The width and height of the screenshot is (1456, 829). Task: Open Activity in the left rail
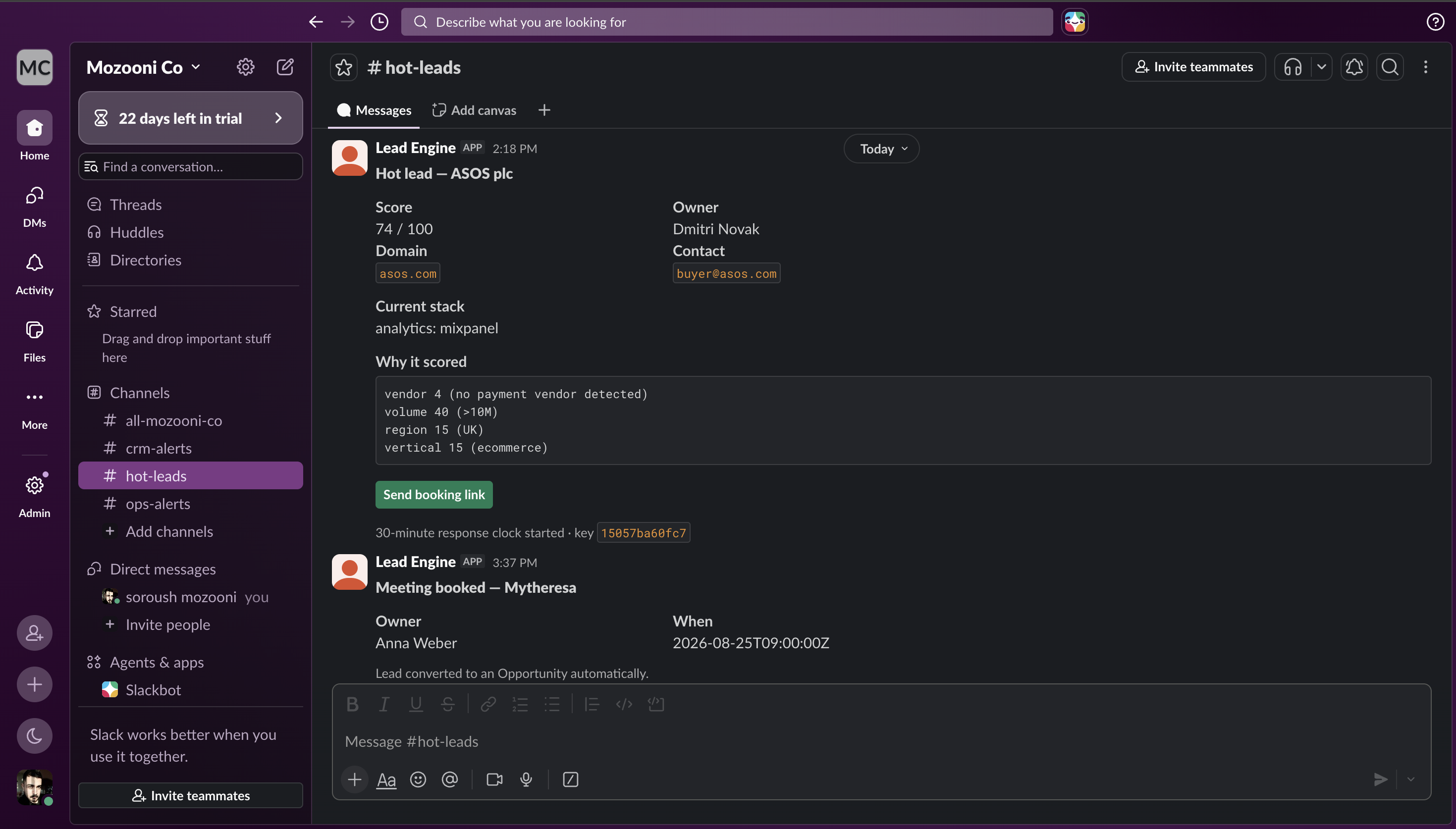[x=35, y=274]
